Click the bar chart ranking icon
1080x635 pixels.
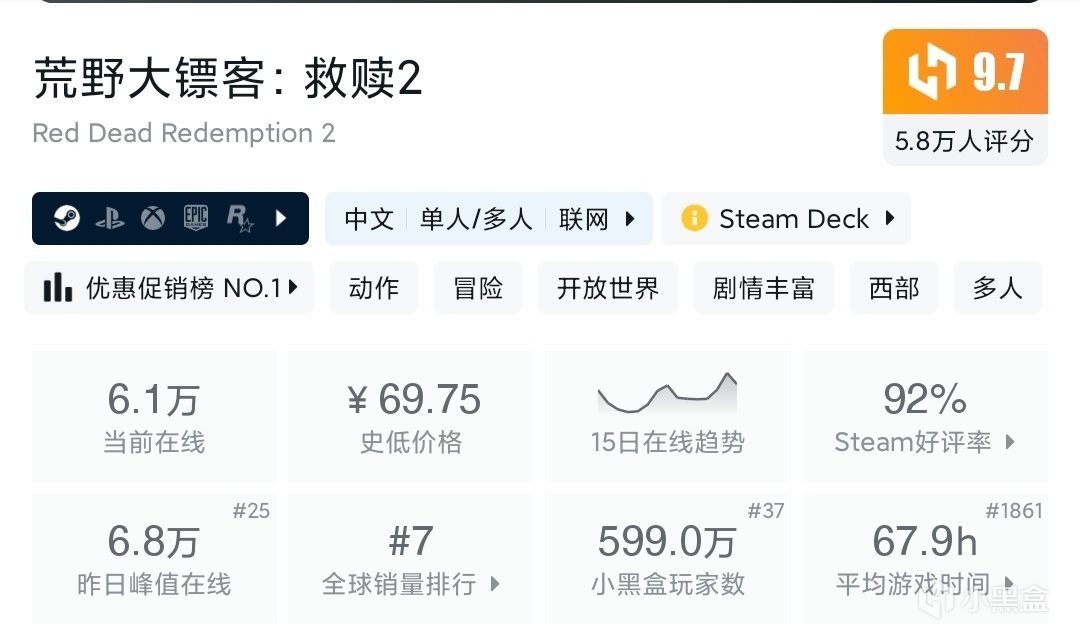click(58, 288)
